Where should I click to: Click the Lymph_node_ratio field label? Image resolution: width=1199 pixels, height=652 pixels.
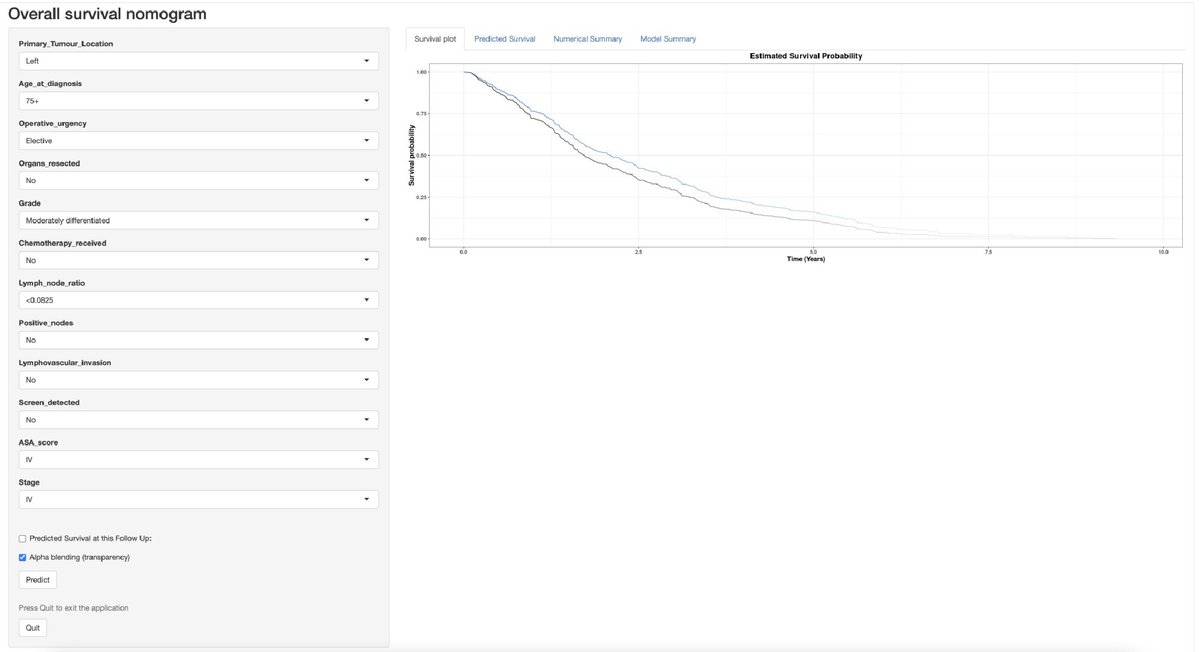[52, 283]
